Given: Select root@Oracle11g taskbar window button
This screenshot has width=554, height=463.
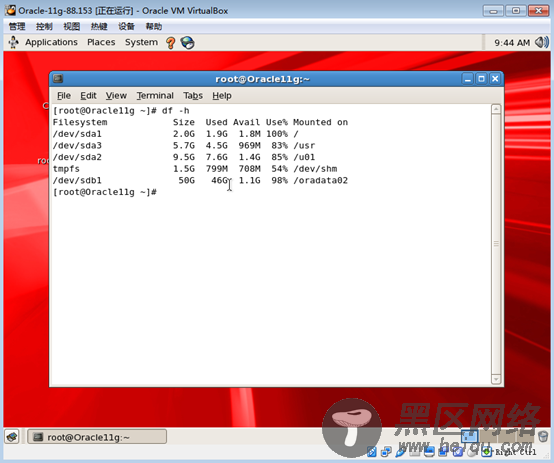Looking at the screenshot, I should pyautogui.click(x=97, y=437).
